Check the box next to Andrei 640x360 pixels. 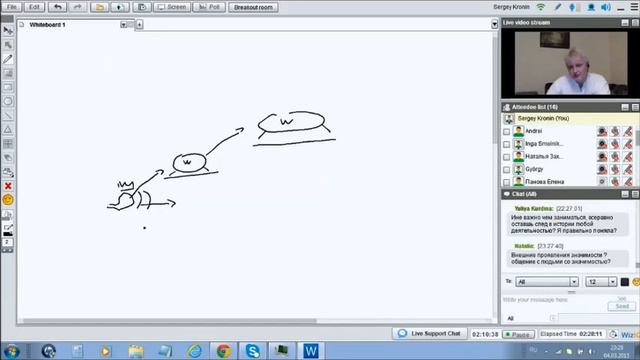click(507, 131)
